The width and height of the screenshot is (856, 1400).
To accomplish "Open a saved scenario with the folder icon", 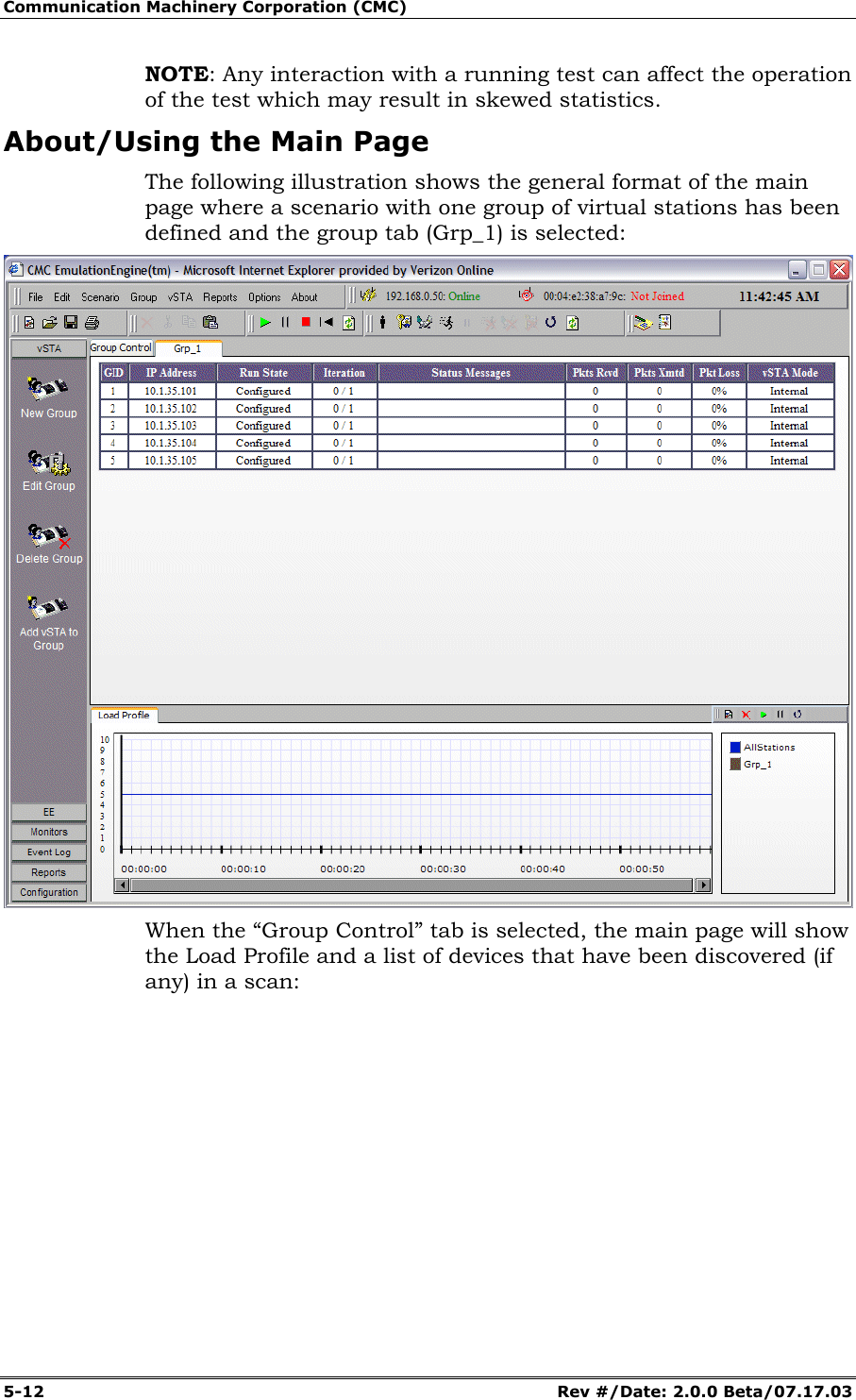I will point(47,323).
